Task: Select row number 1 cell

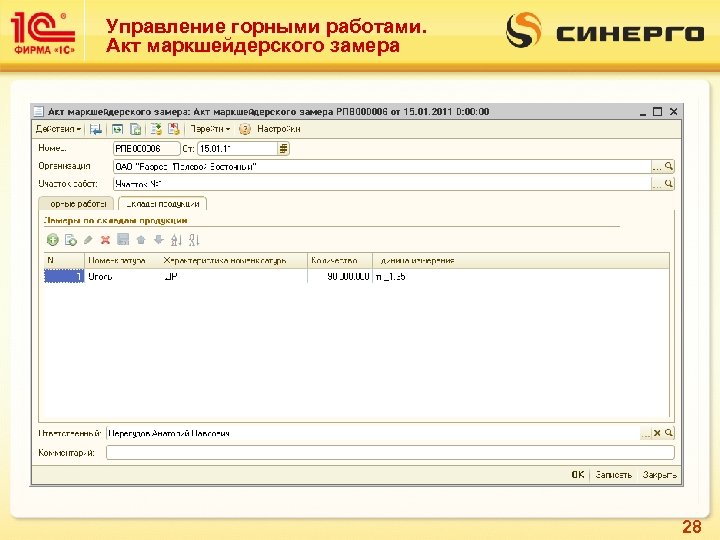Action: (64, 276)
